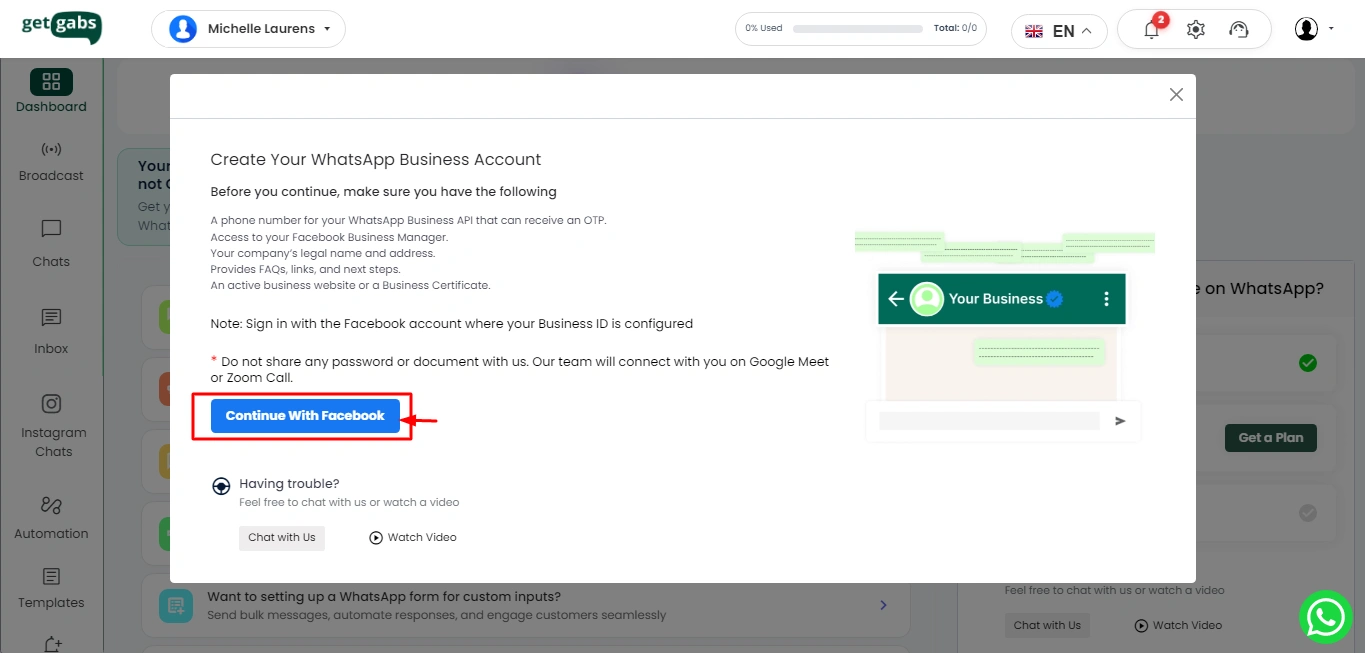1365x653 pixels.
Task: Select Dashboard in the sidebar
Action: pos(51,91)
